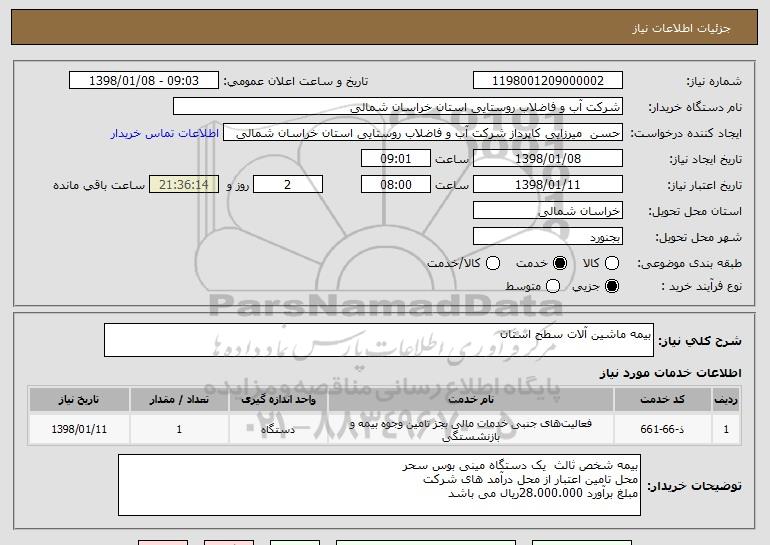The image size is (770, 545).
Task: Click the واحد اندازه گیری column header
Action: click(278, 400)
